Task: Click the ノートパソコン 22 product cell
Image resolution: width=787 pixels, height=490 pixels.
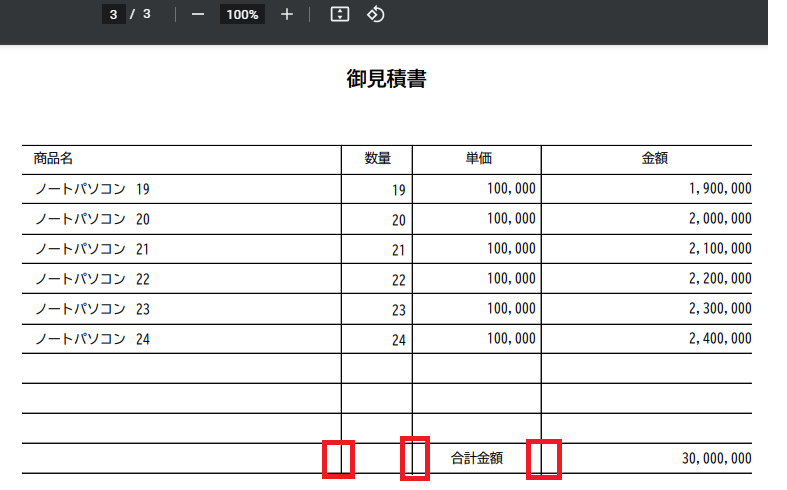Action: [92, 279]
